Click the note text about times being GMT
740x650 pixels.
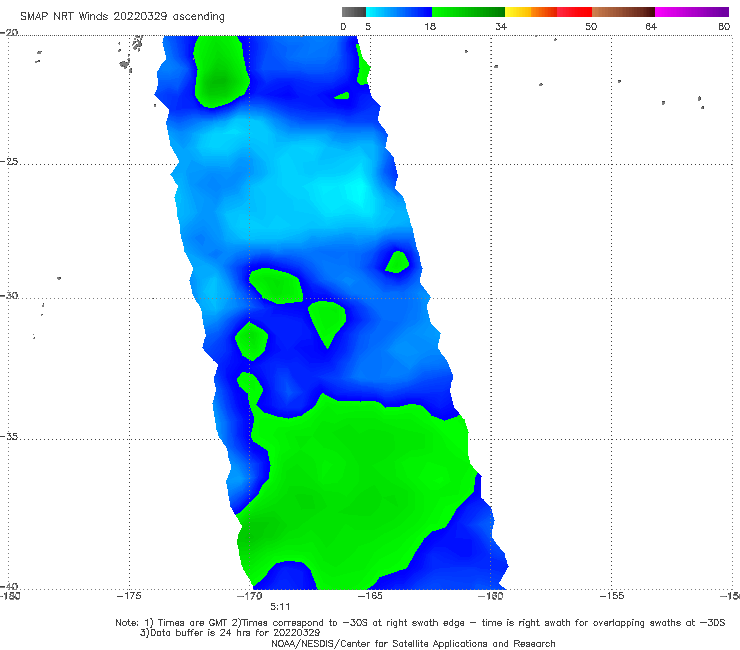(x=420, y=623)
